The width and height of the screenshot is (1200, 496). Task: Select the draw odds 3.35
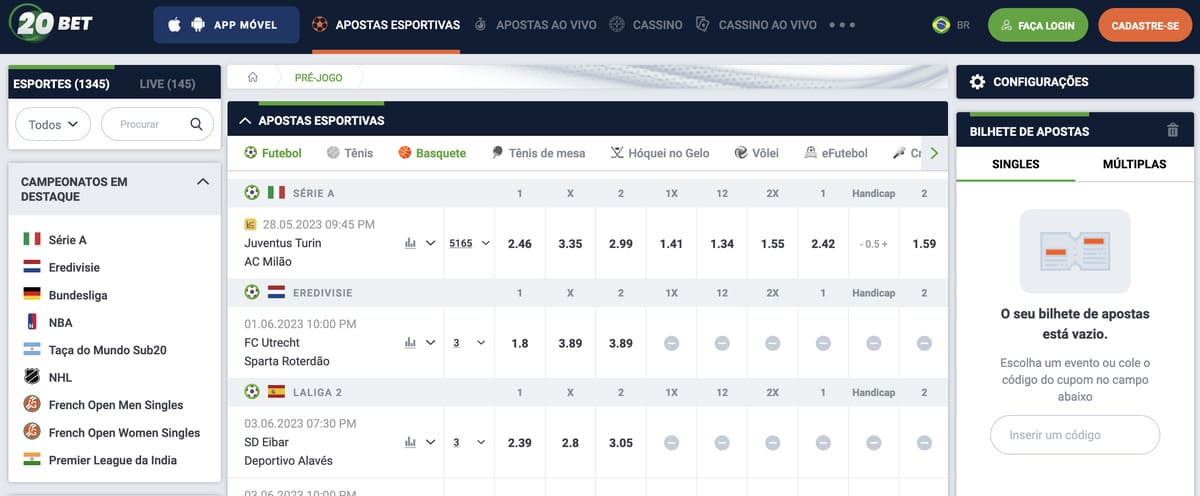click(570, 243)
